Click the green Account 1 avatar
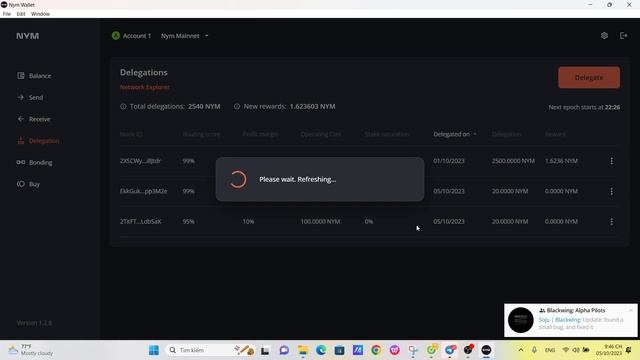 [x=116, y=36]
